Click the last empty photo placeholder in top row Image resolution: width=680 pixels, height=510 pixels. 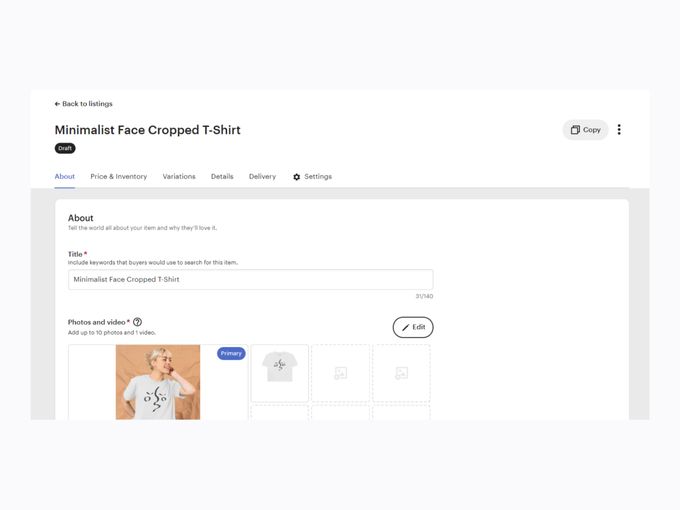coord(401,373)
